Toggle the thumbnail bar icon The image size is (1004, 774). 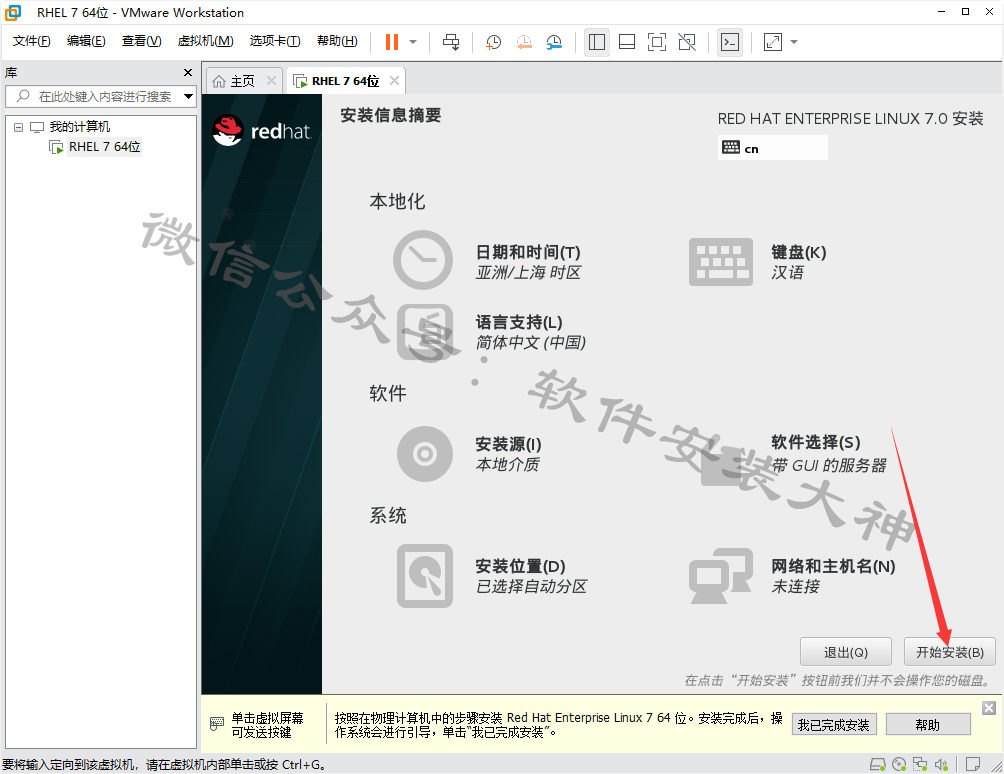point(627,42)
